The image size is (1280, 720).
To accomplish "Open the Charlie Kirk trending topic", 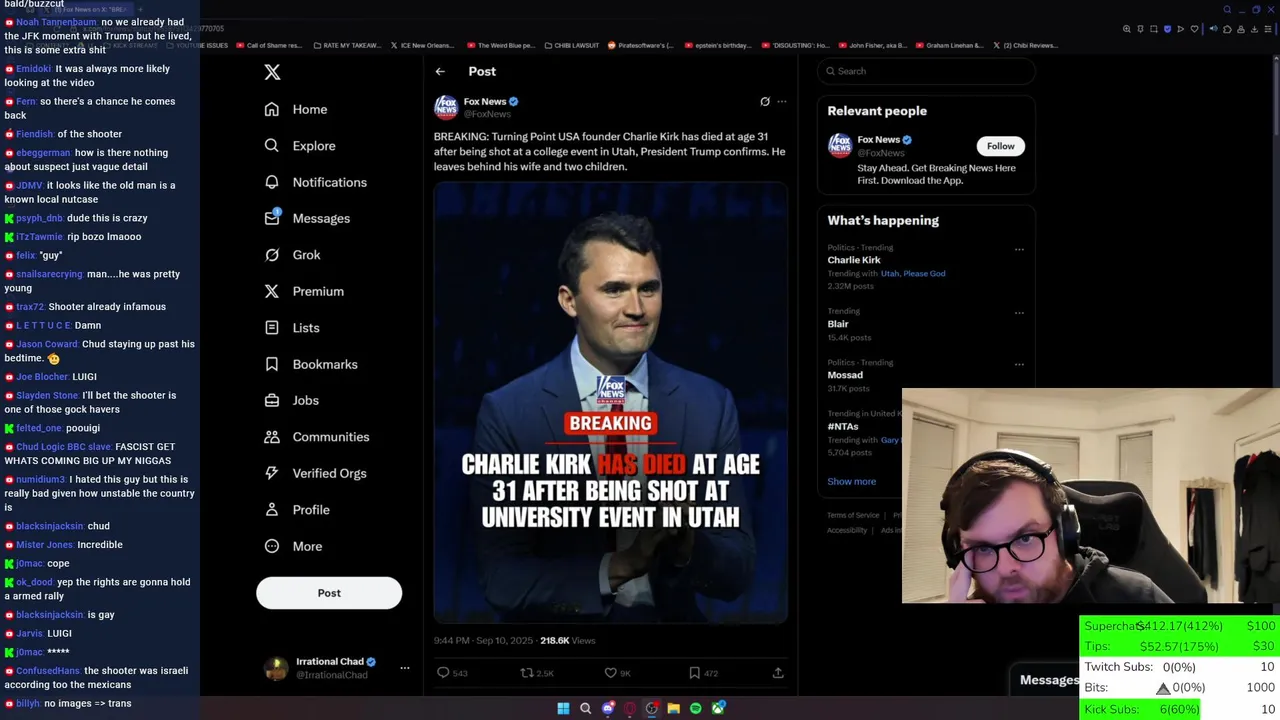I will point(854,260).
